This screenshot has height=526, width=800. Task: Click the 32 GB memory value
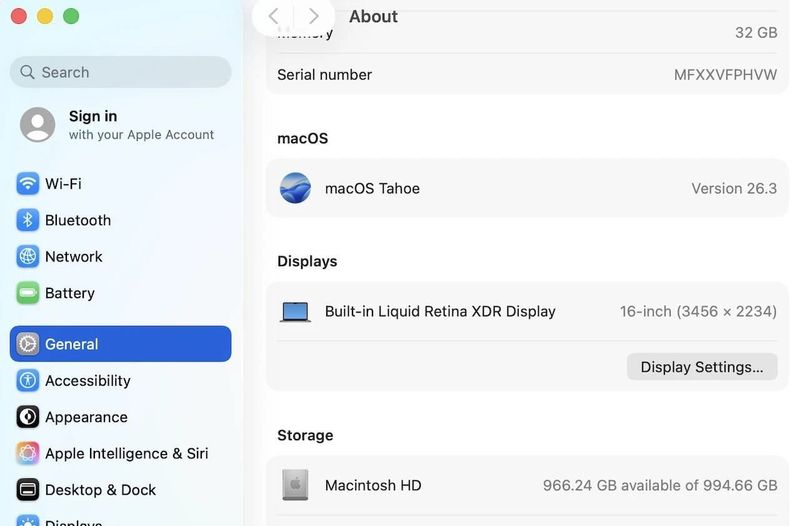point(756,33)
